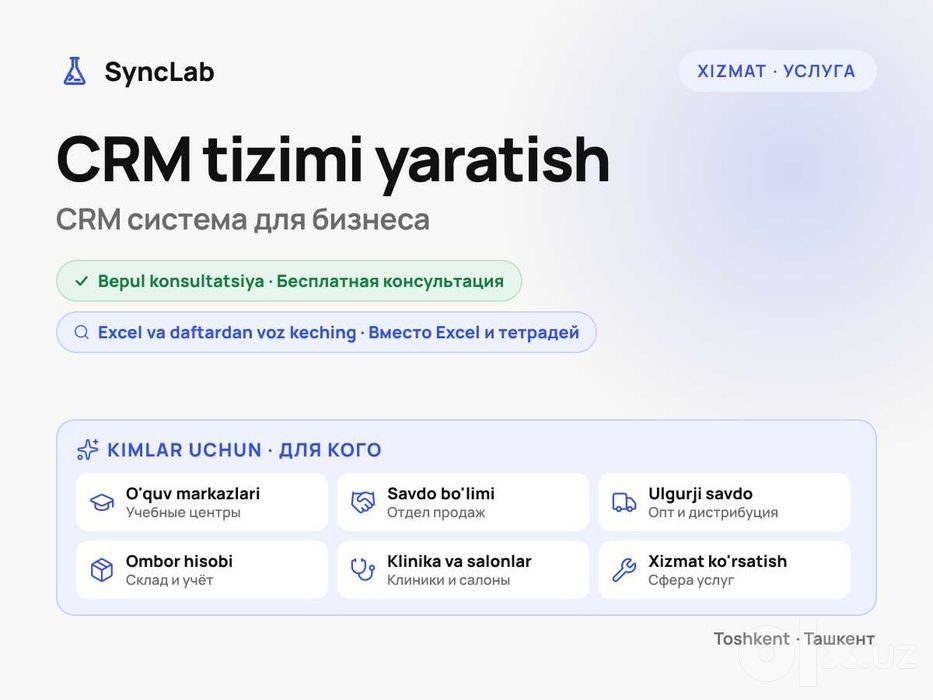
Task: Click the magnifier icon beside Excel va daftardan
Action: [82, 332]
